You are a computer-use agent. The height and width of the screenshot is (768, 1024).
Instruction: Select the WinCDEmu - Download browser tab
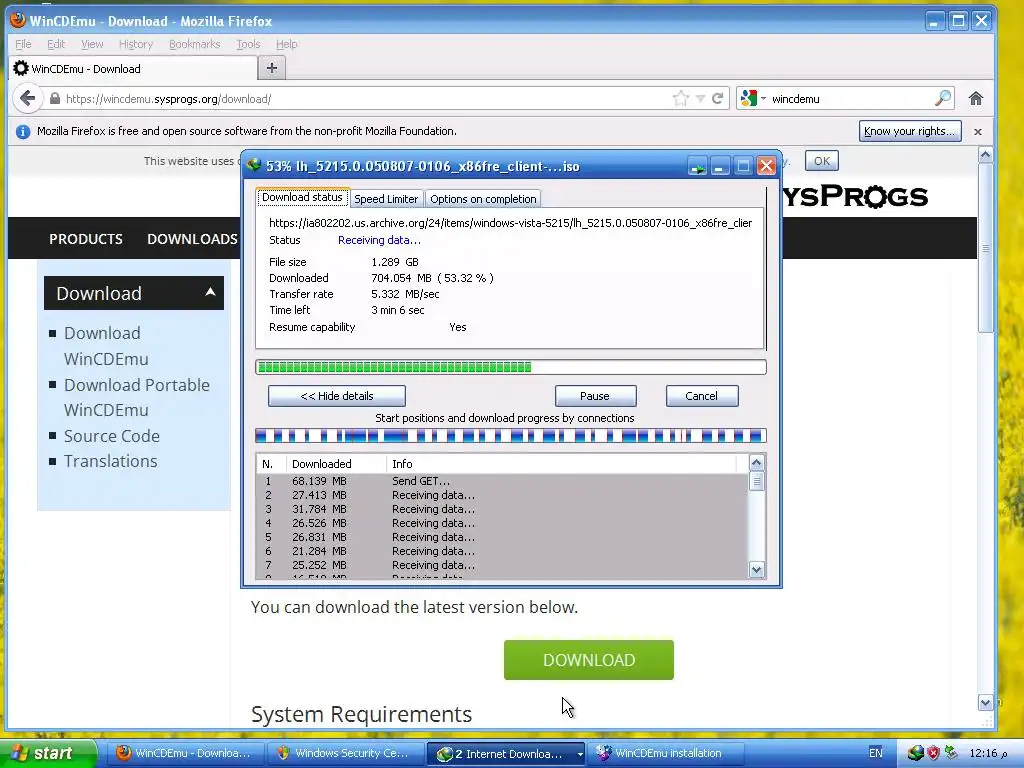pyautogui.click(x=133, y=69)
